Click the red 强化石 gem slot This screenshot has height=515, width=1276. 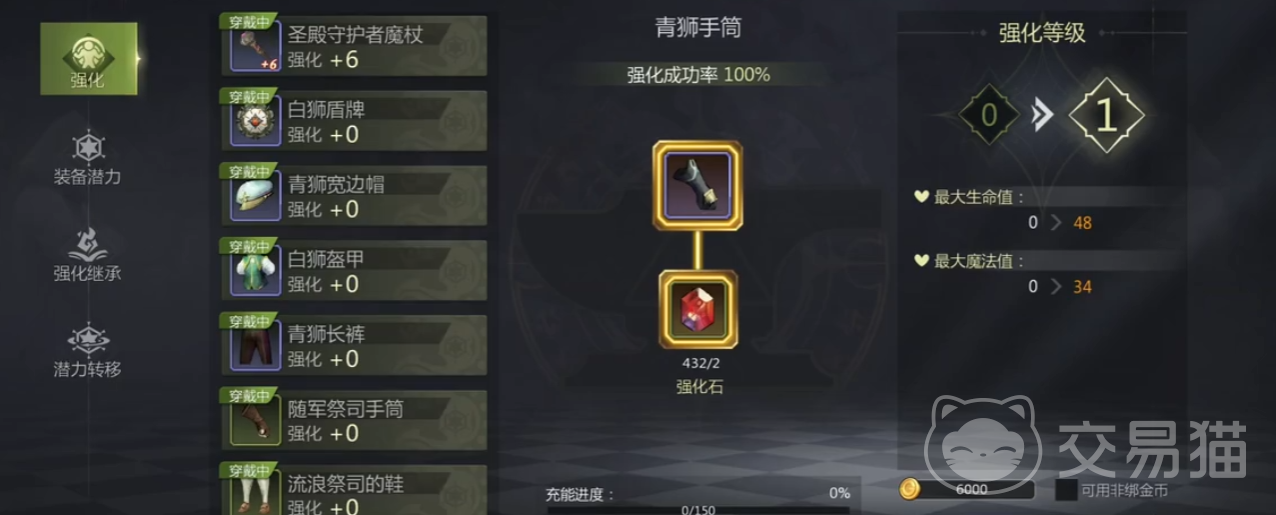point(698,310)
